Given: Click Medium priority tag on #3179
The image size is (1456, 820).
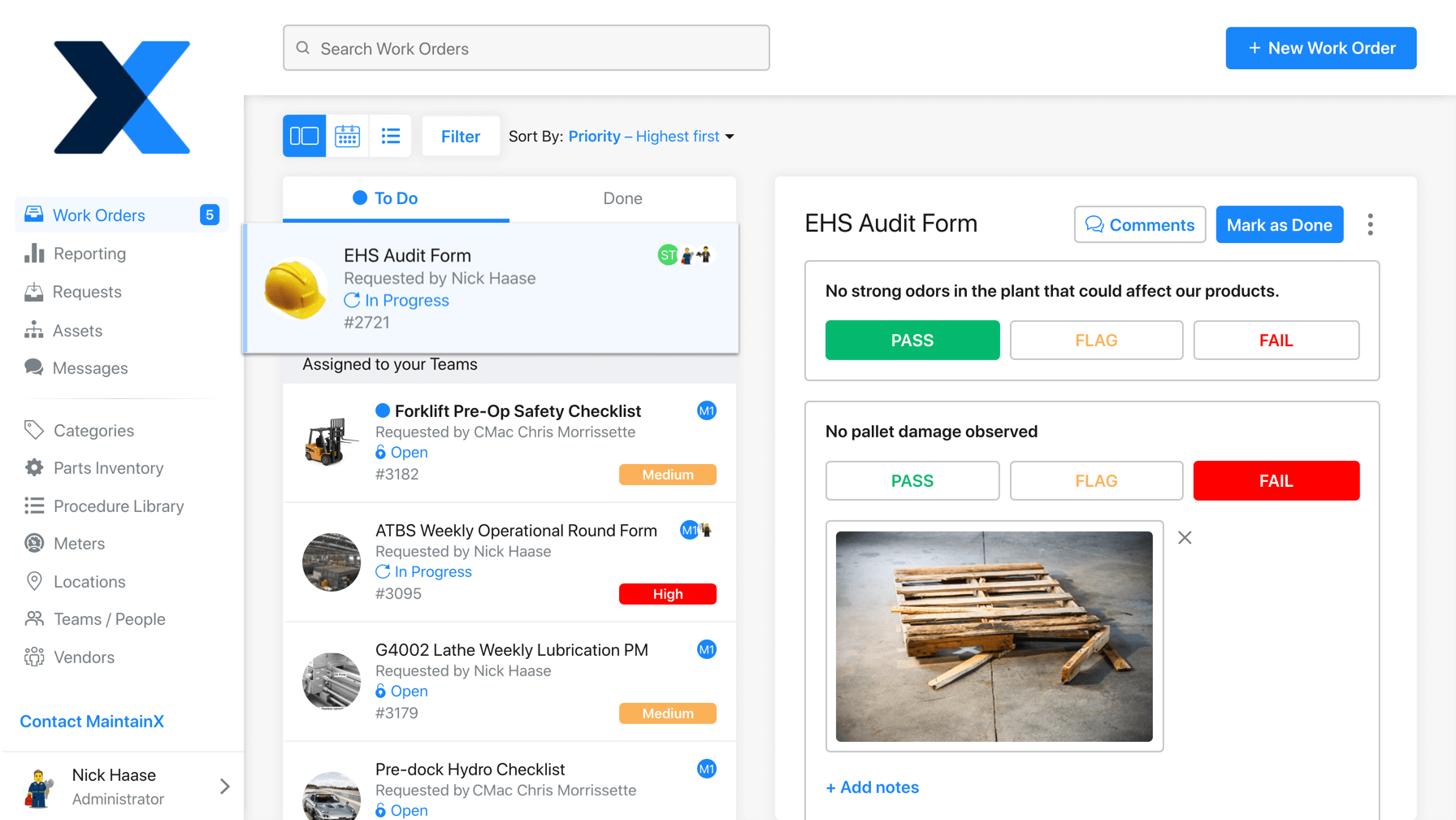Looking at the screenshot, I should [668, 714].
